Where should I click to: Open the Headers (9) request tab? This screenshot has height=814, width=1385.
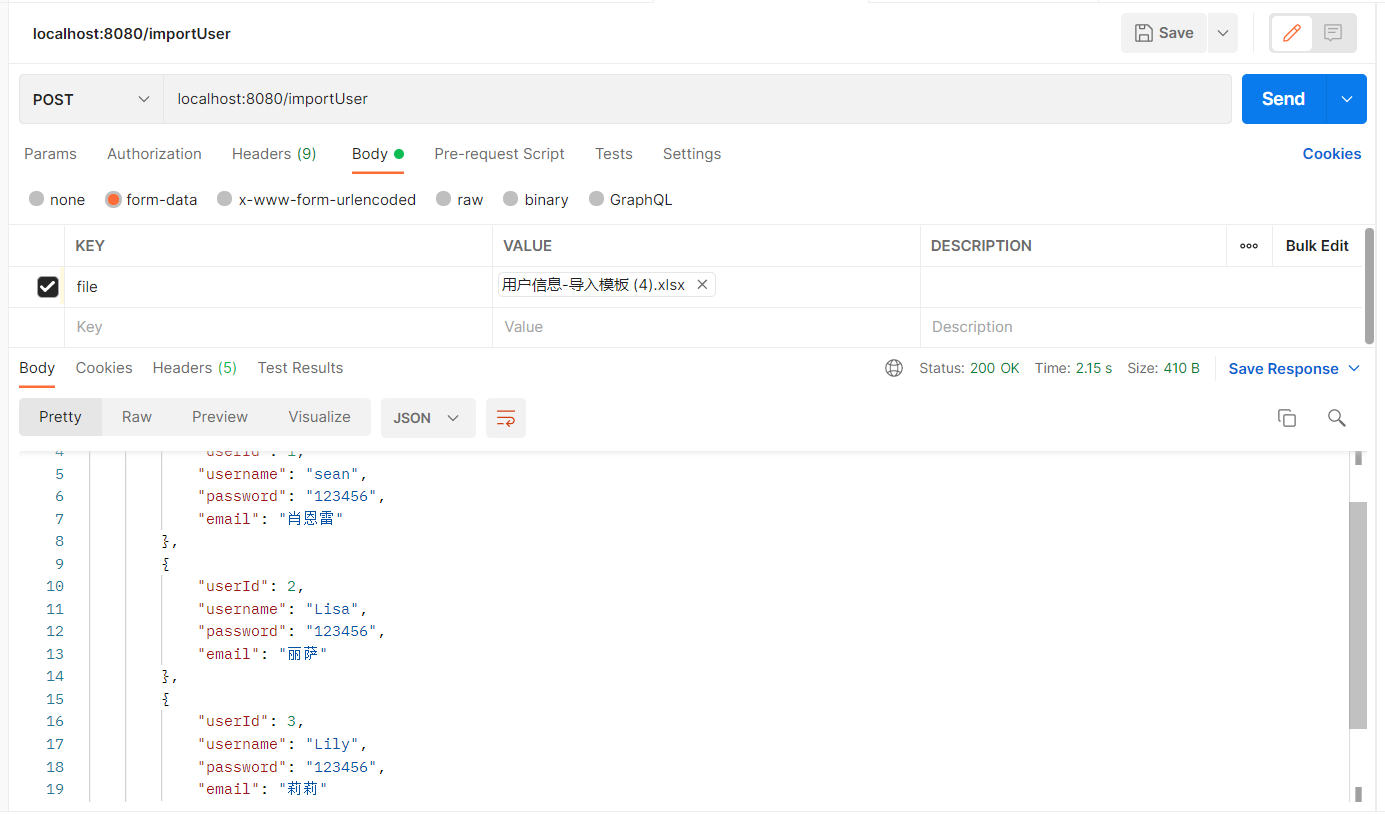274,154
